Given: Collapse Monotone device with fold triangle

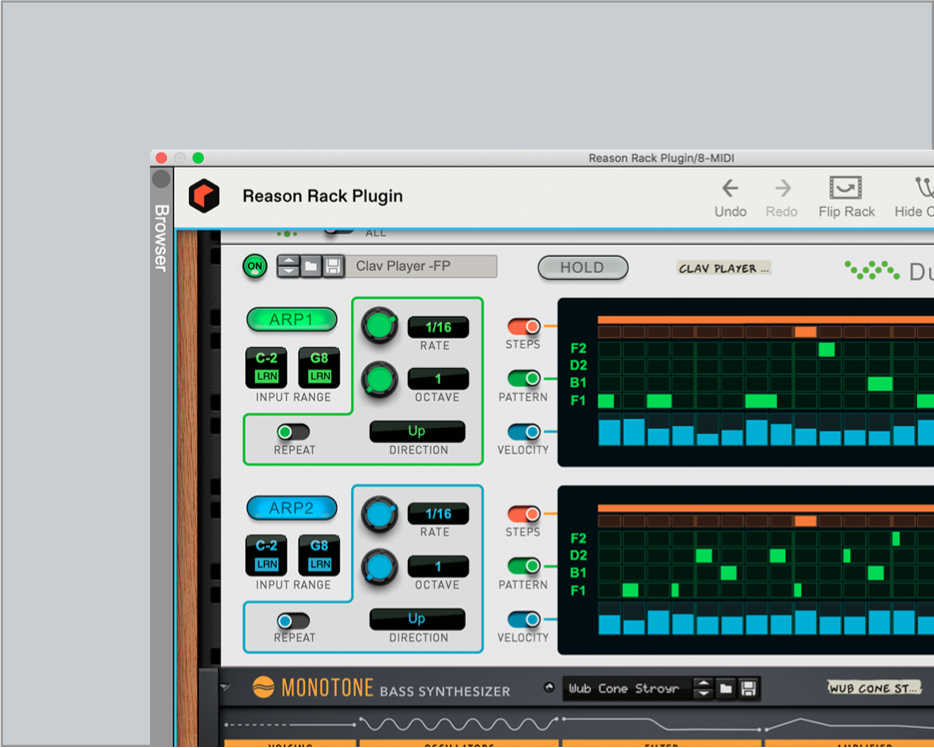Looking at the screenshot, I should (x=225, y=687).
